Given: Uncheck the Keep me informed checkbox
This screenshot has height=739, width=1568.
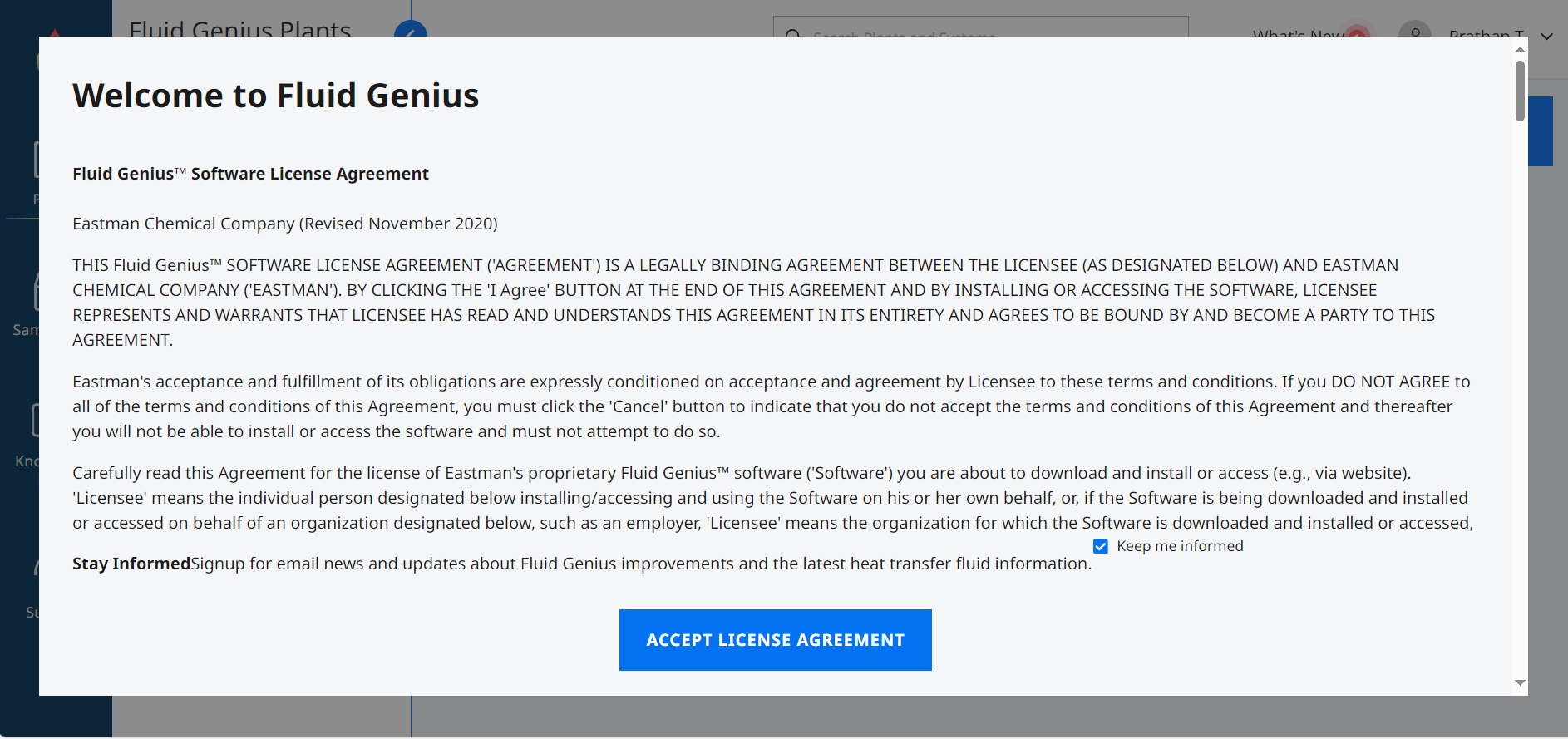Looking at the screenshot, I should (1101, 546).
